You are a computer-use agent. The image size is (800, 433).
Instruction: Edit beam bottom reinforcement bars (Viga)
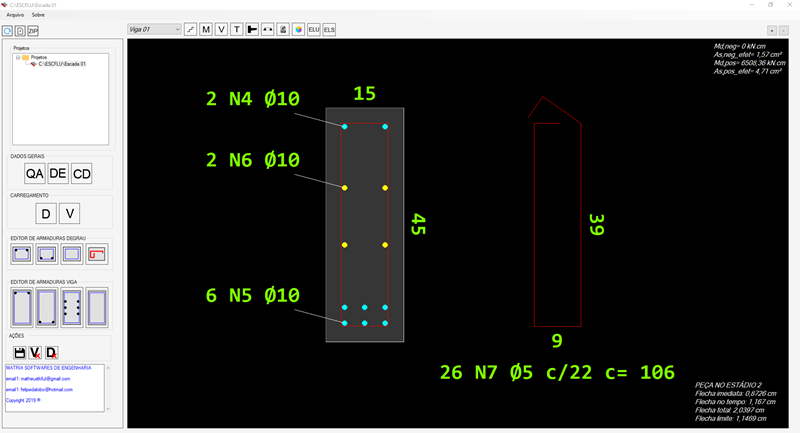point(46,308)
